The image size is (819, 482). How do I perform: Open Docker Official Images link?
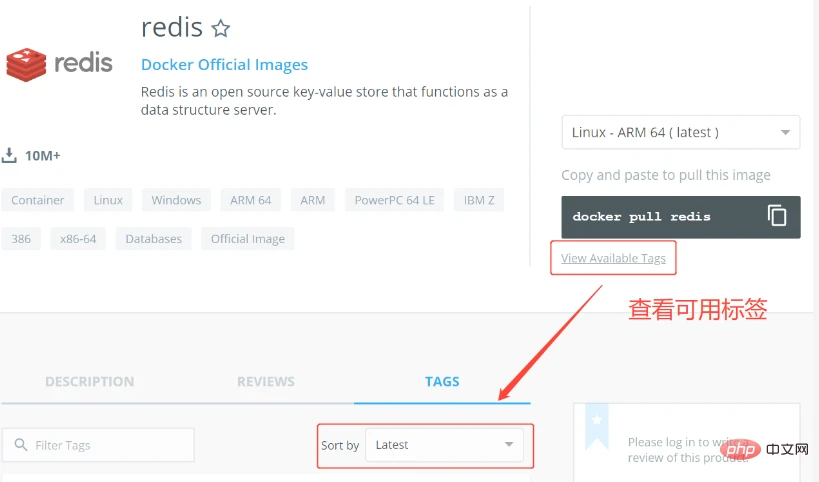tap(225, 65)
